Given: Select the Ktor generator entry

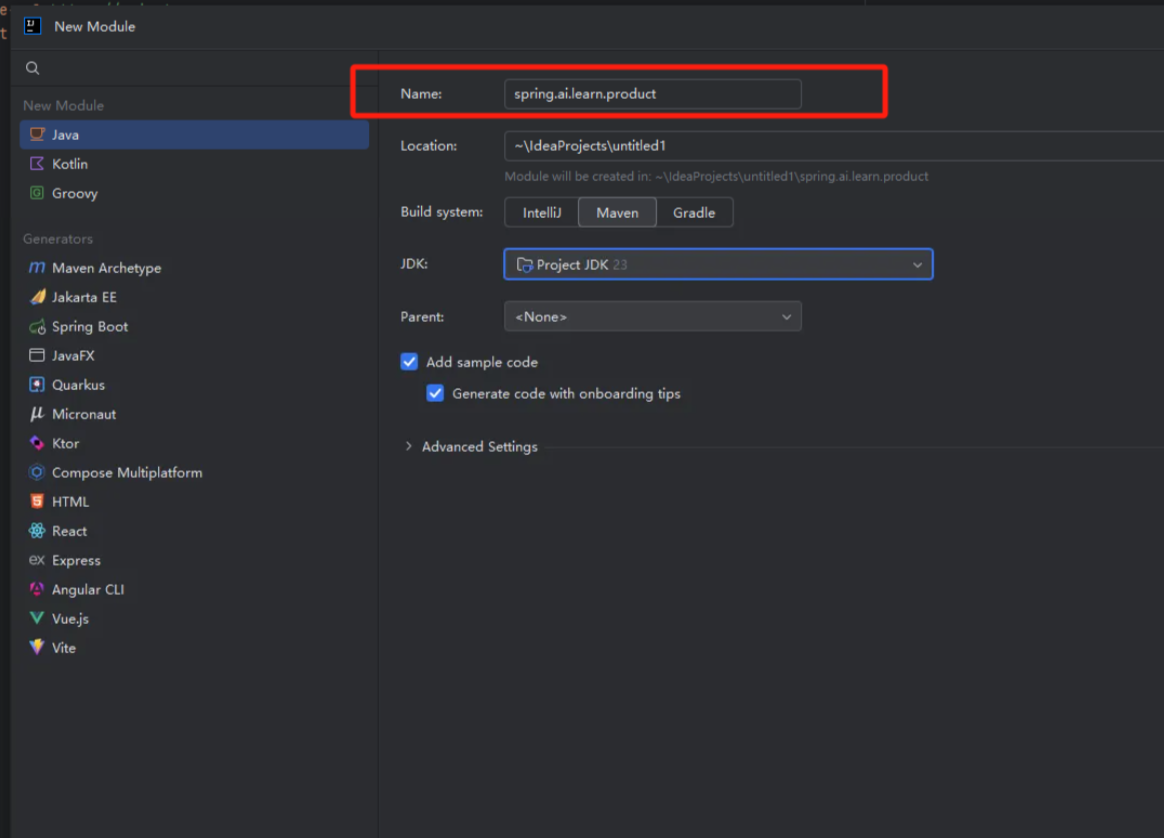Looking at the screenshot, I should 194,443.
